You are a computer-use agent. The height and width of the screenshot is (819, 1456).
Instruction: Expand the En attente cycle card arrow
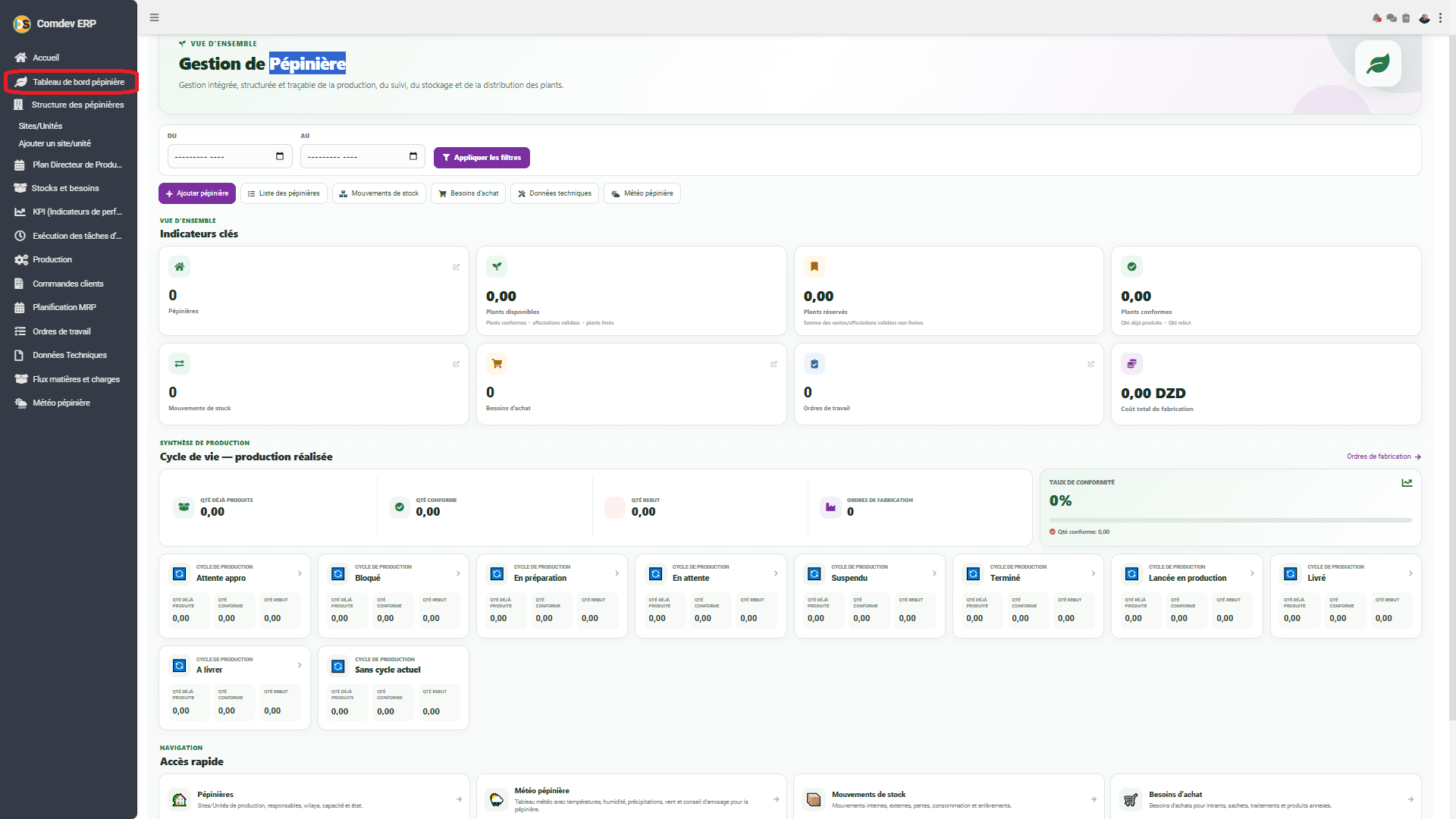776,573
